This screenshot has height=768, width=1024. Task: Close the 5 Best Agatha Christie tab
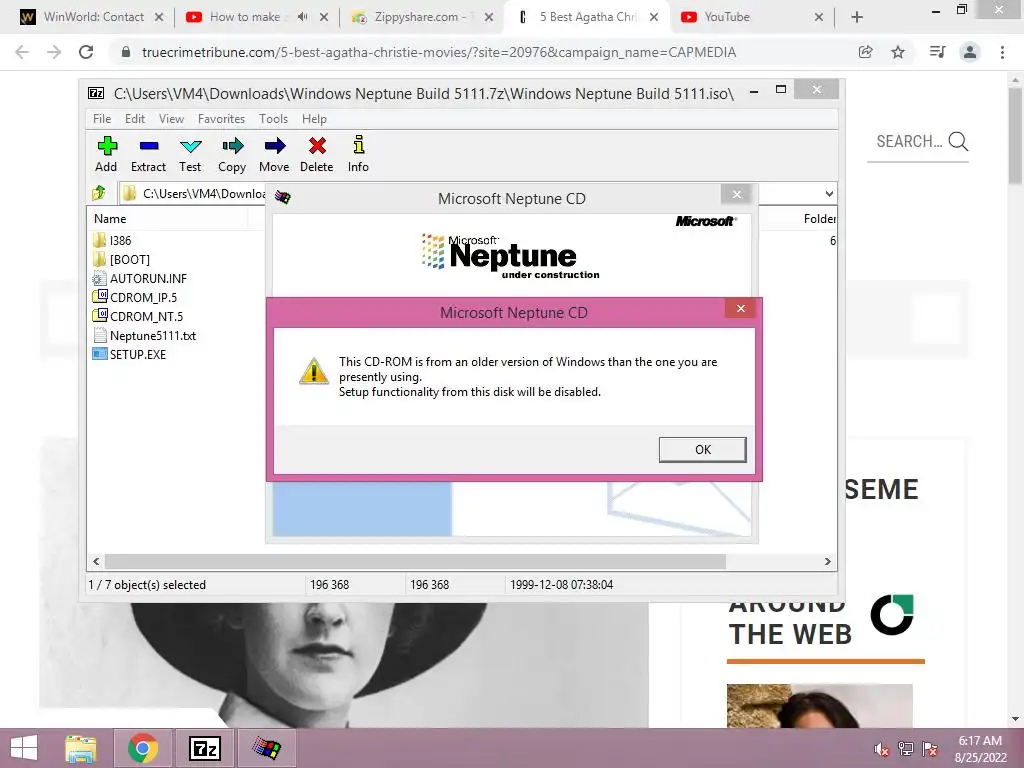(654, 18)
